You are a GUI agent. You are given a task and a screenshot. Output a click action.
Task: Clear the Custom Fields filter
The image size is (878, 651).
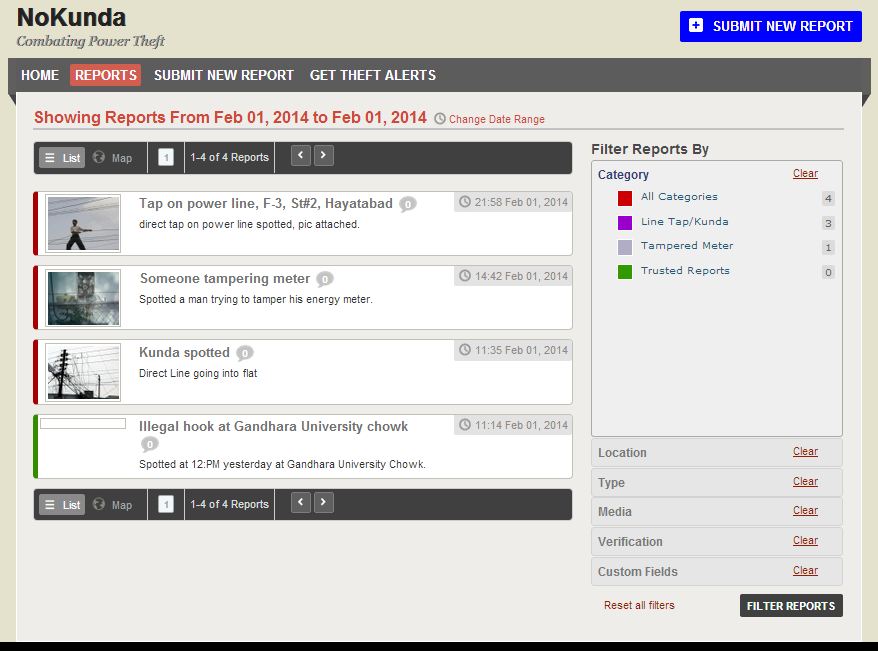tap(805, 570)
